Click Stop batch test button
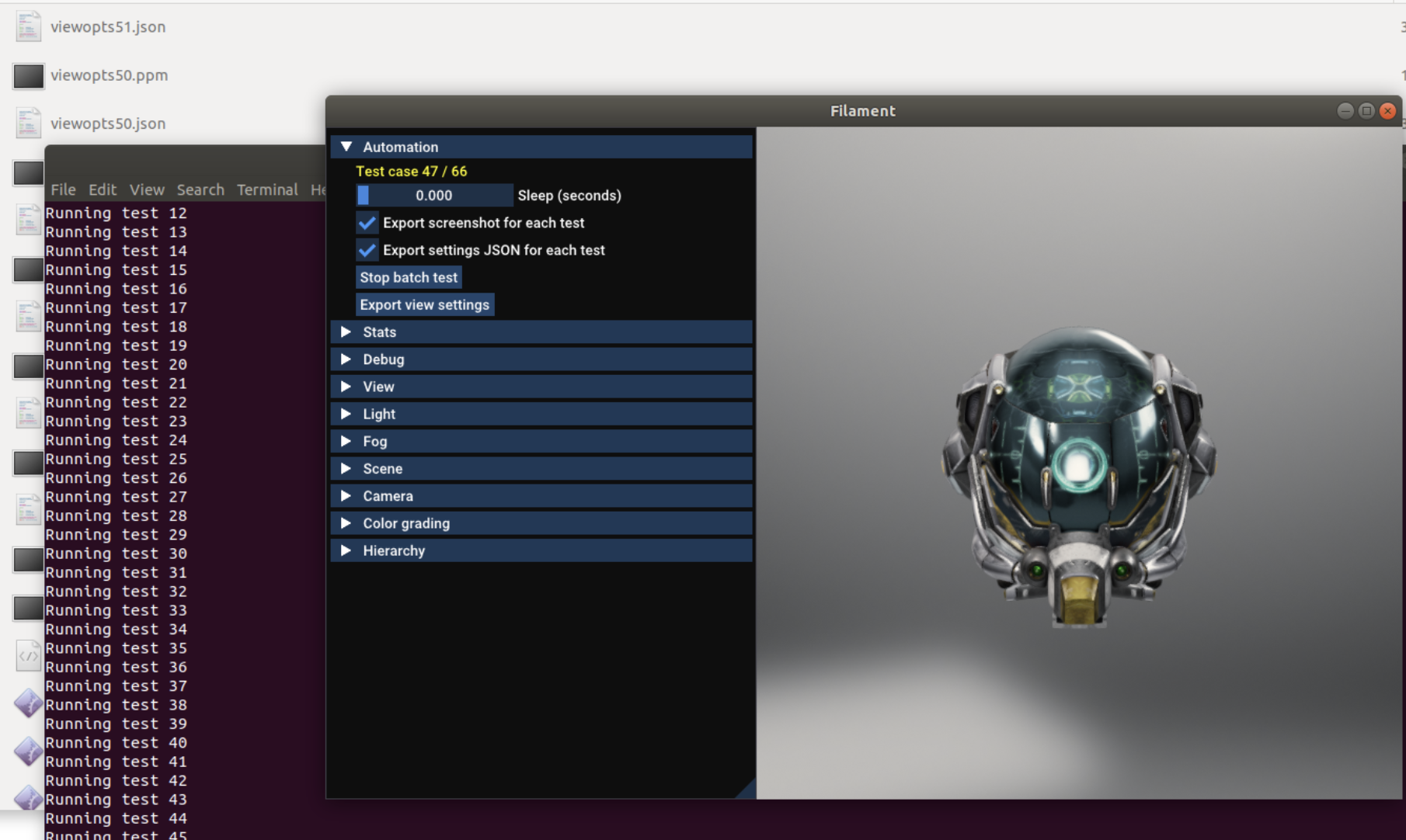Viewport: 1406px width, 840px height. (409, 277)
